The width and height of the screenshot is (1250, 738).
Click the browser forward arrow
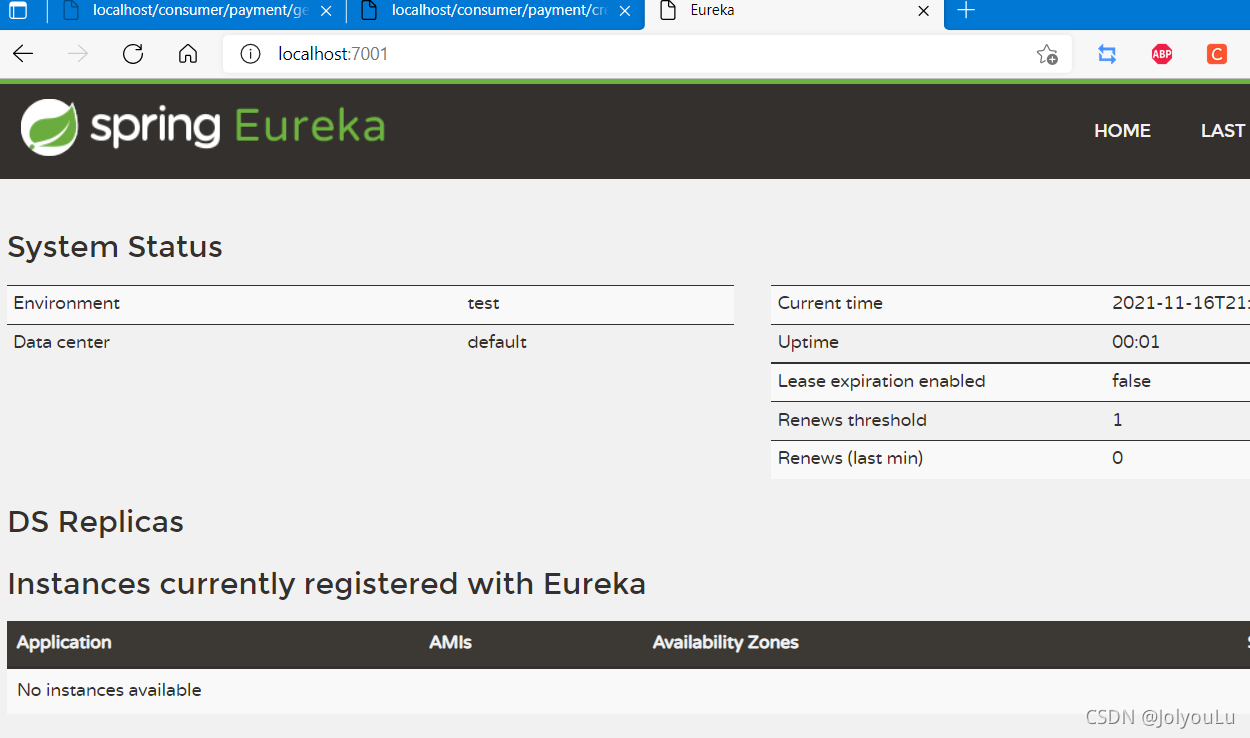(78, 54)
